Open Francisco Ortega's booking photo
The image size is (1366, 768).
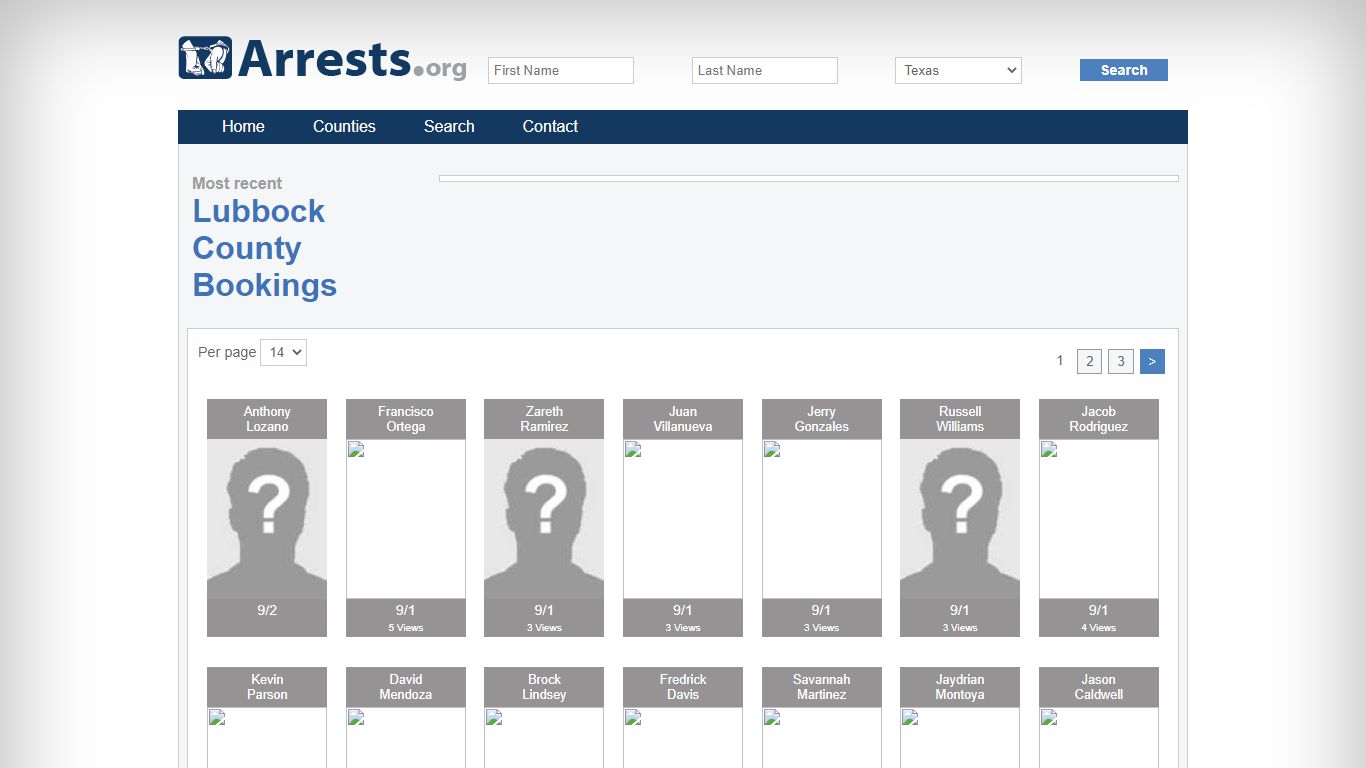coord(406,519)
